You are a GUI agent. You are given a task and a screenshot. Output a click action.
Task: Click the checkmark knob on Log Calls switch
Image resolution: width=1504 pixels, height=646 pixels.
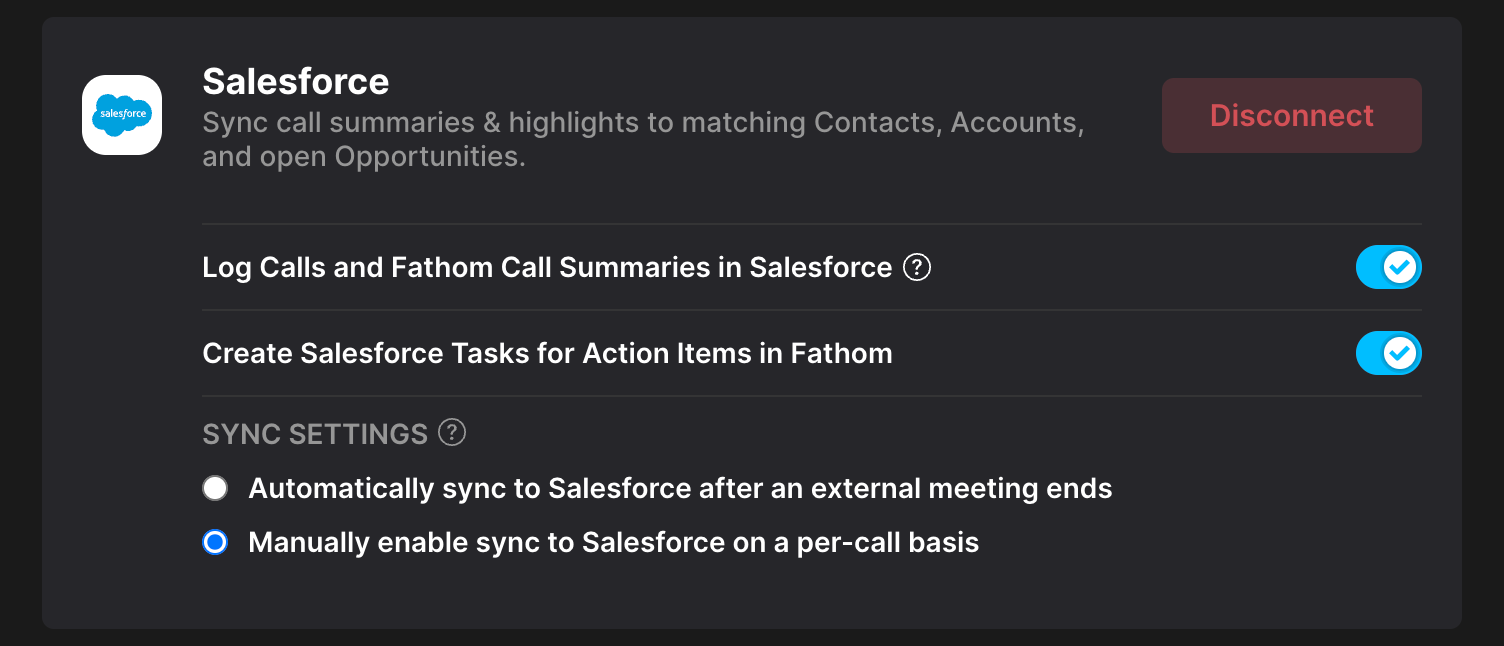point(1400,267)
